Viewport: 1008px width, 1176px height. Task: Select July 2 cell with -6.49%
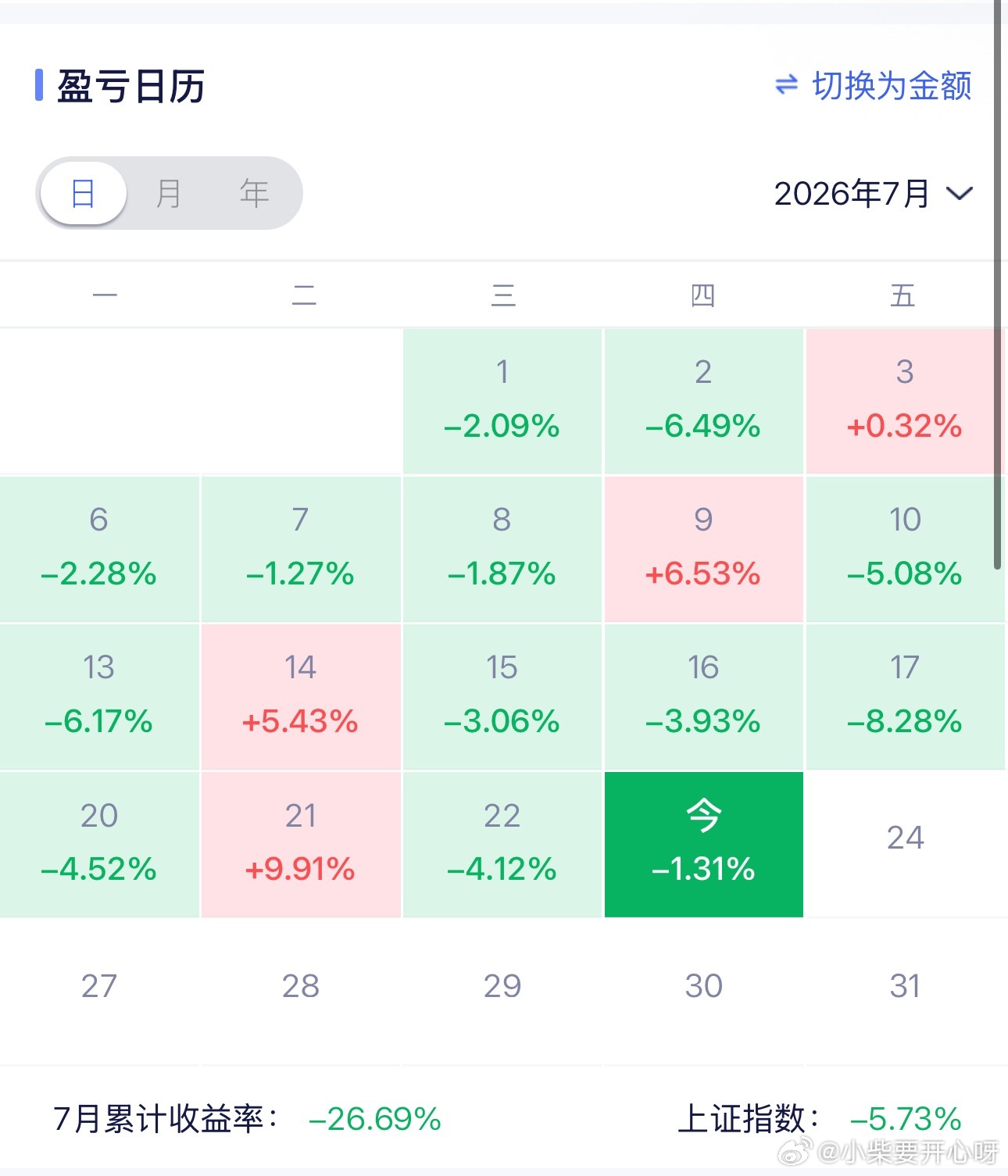(x=704, y=401)
